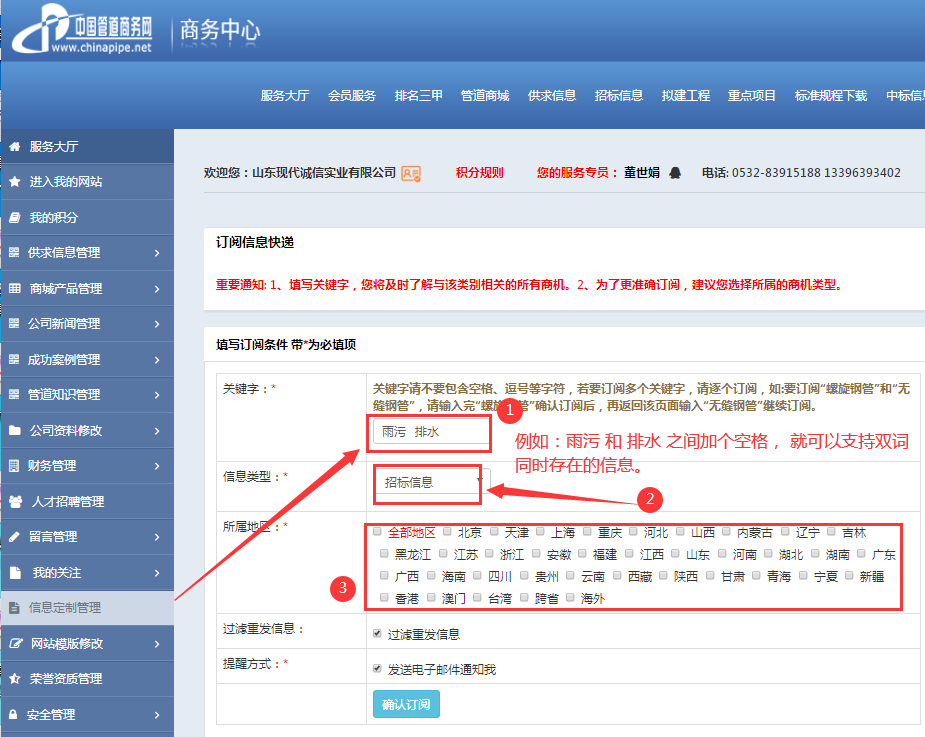Click the QQ penguin icon near 董世娟
The width and height of the screenshot is (925, 737).
pyautogui.click(x=675, y=172)
